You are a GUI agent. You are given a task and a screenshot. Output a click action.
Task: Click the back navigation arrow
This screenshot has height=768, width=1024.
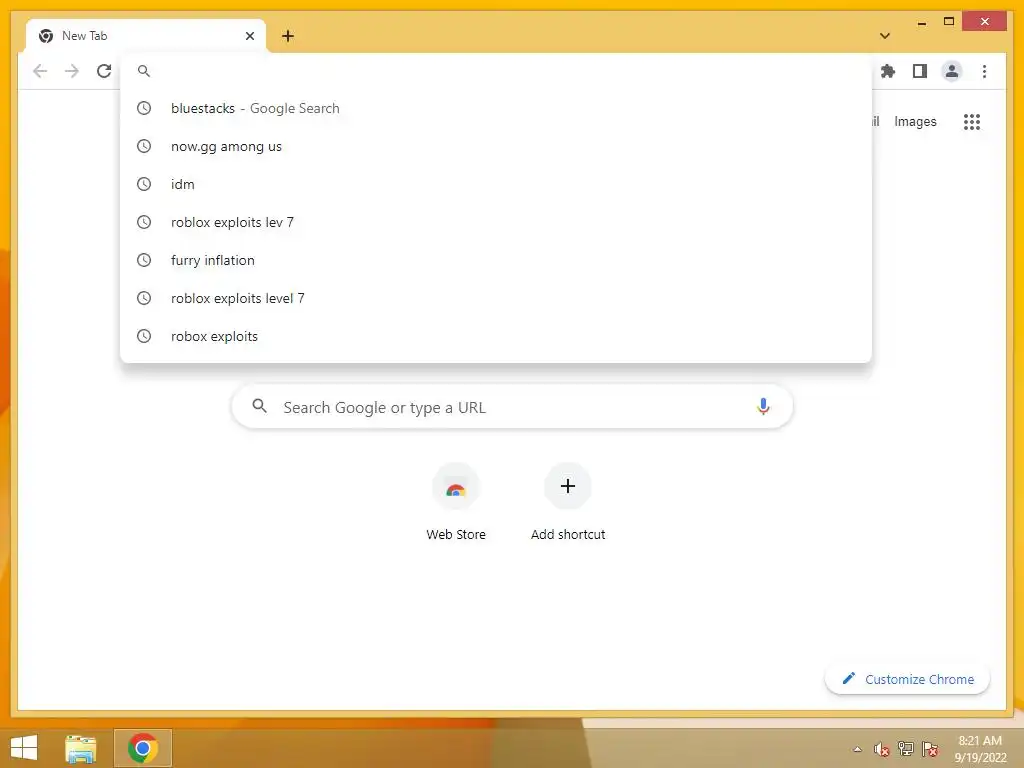40,71
